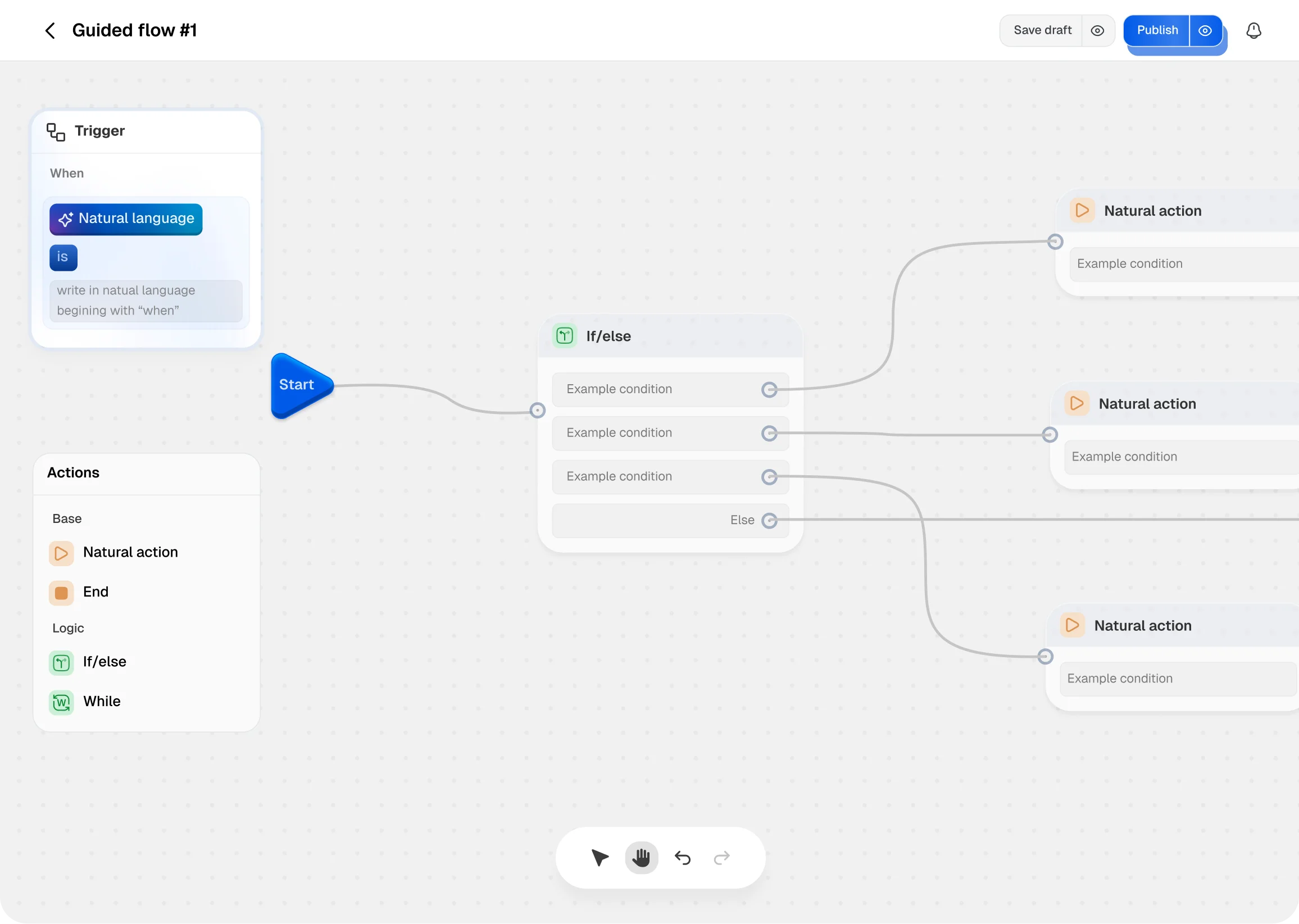This screenshot has height=924, width=1299.
Task: Select the Natural language trigger chip
Action: coord(126,219)
